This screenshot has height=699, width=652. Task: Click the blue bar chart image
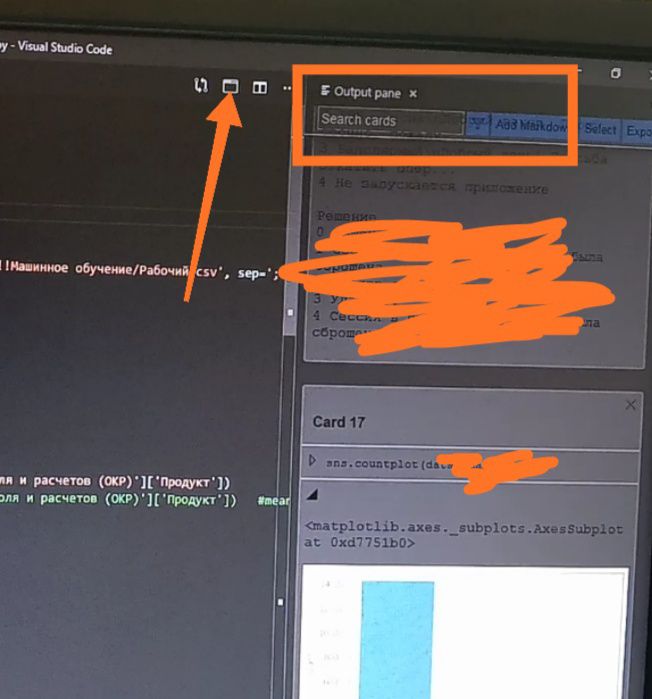(x=465, y=632)
